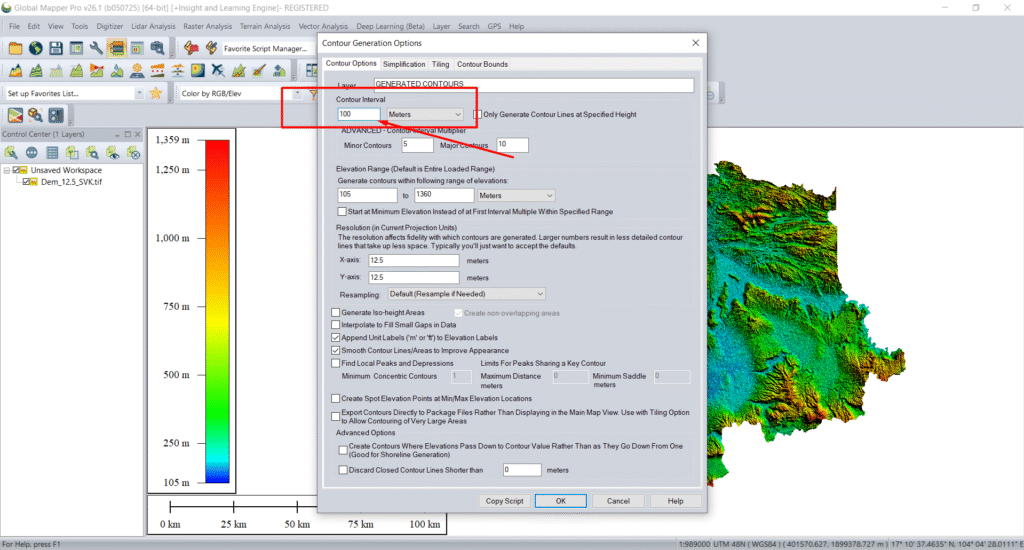The height and width of the screenshot is (550, 1024).
Task: Toggle the highlighted Control Center toolbar icon
Action: click(117, 48)
